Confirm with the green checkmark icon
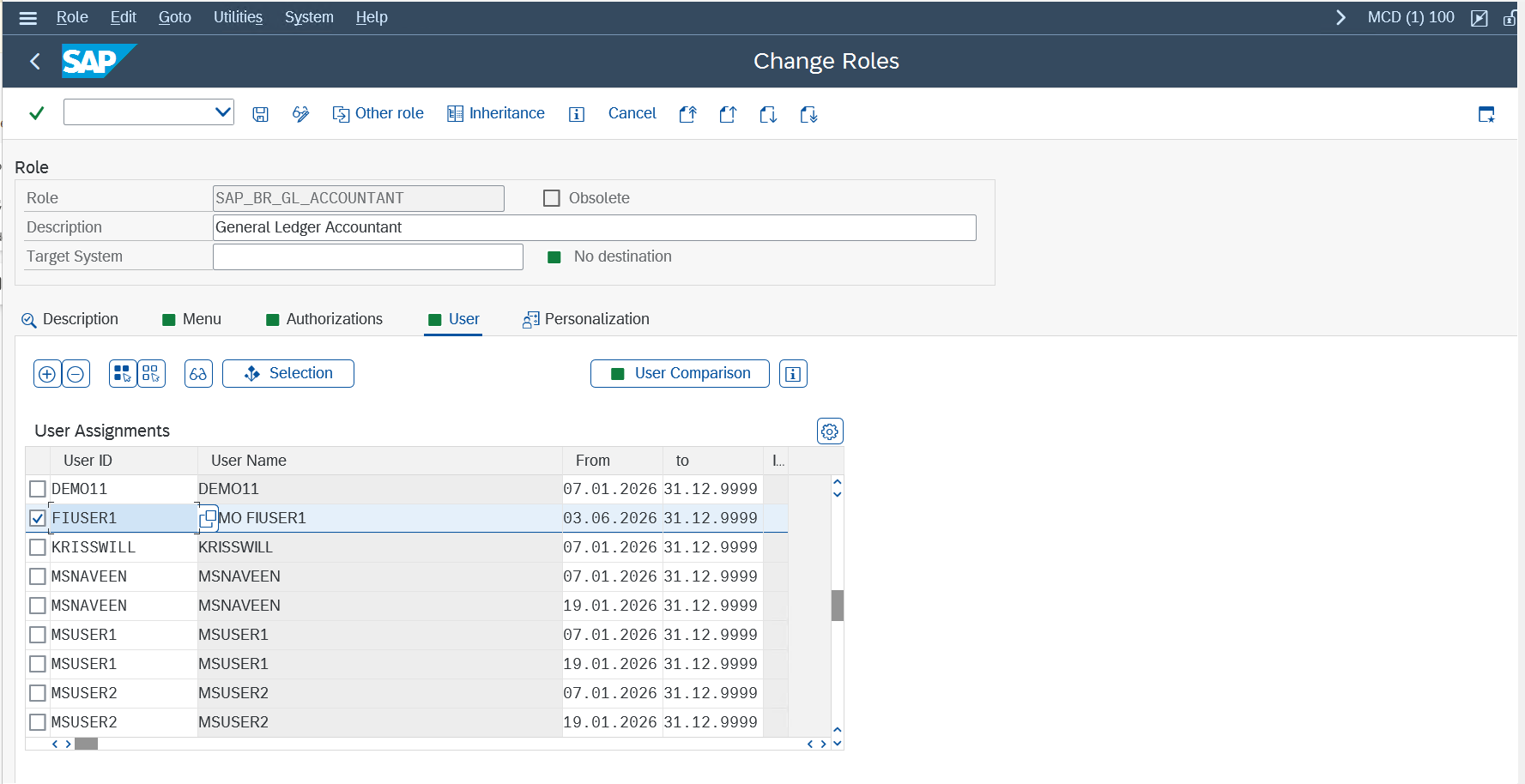This screenshot has width=1525, height=784. coord(36,113)
